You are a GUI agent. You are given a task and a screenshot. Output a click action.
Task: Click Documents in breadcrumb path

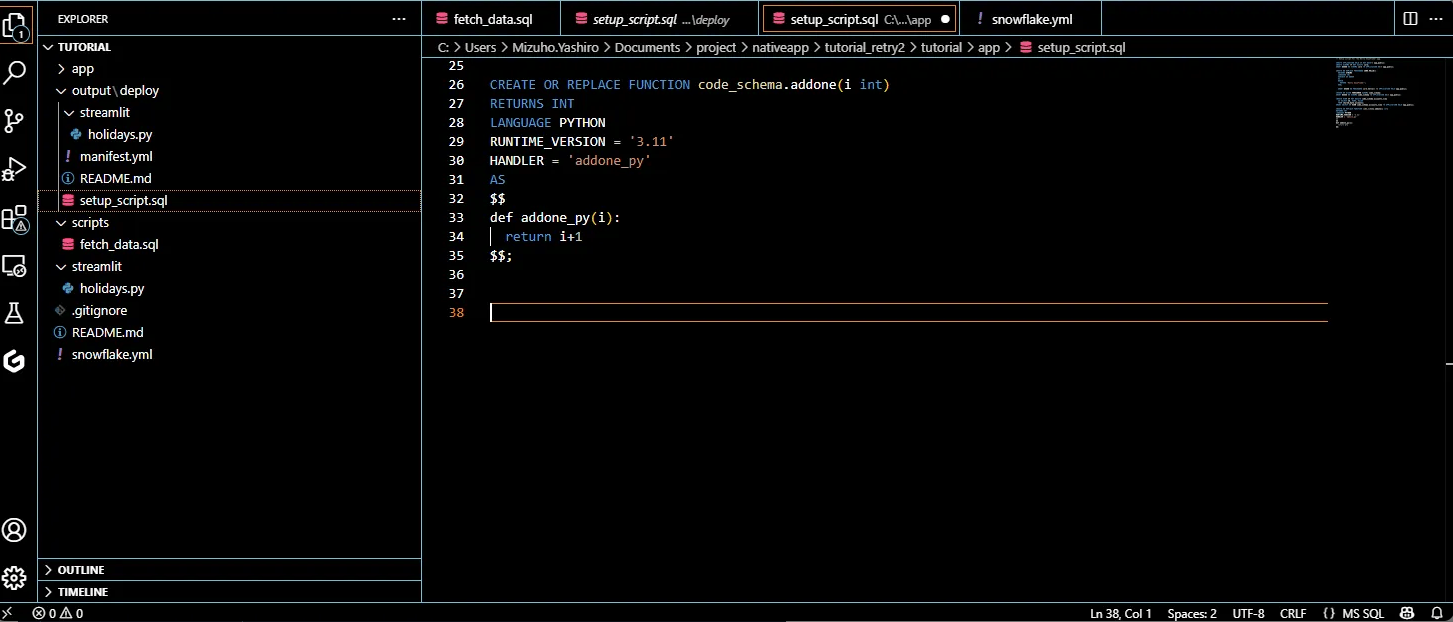click(647, 47)
